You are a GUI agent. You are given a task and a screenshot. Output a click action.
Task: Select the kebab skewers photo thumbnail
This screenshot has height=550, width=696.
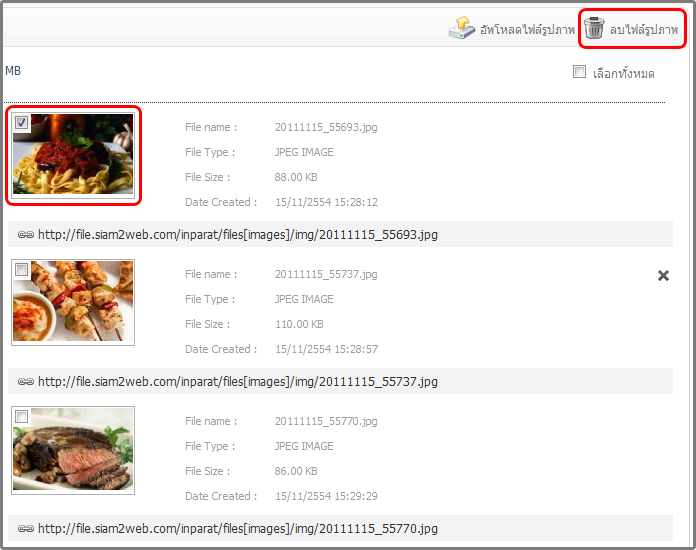pos(73,301)
